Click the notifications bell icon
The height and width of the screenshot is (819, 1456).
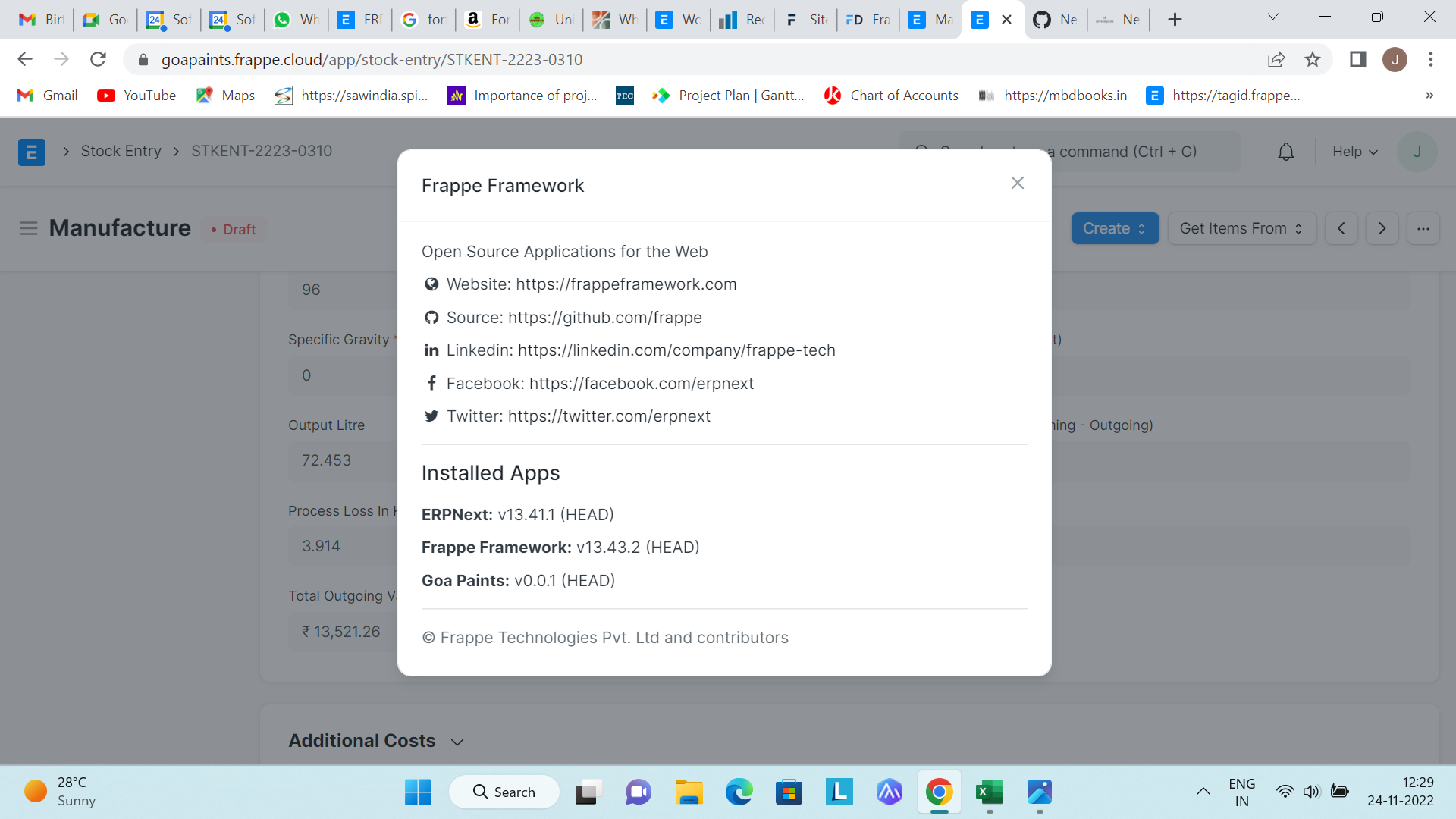pos(1285,152)
